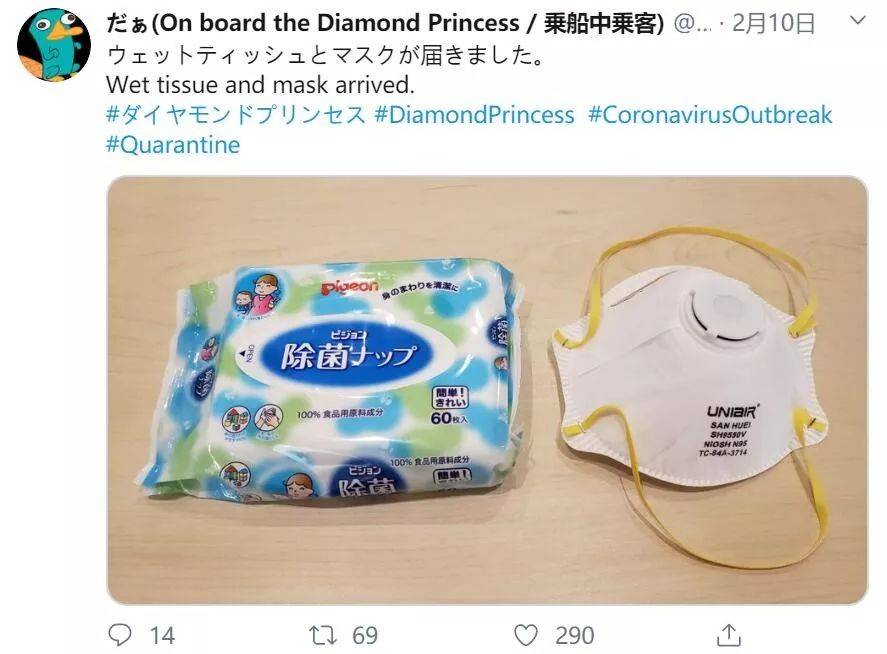The width and height of the screenshot is (887, 654).
Task: Click the reply count 14
Action: tap(162, 635)
